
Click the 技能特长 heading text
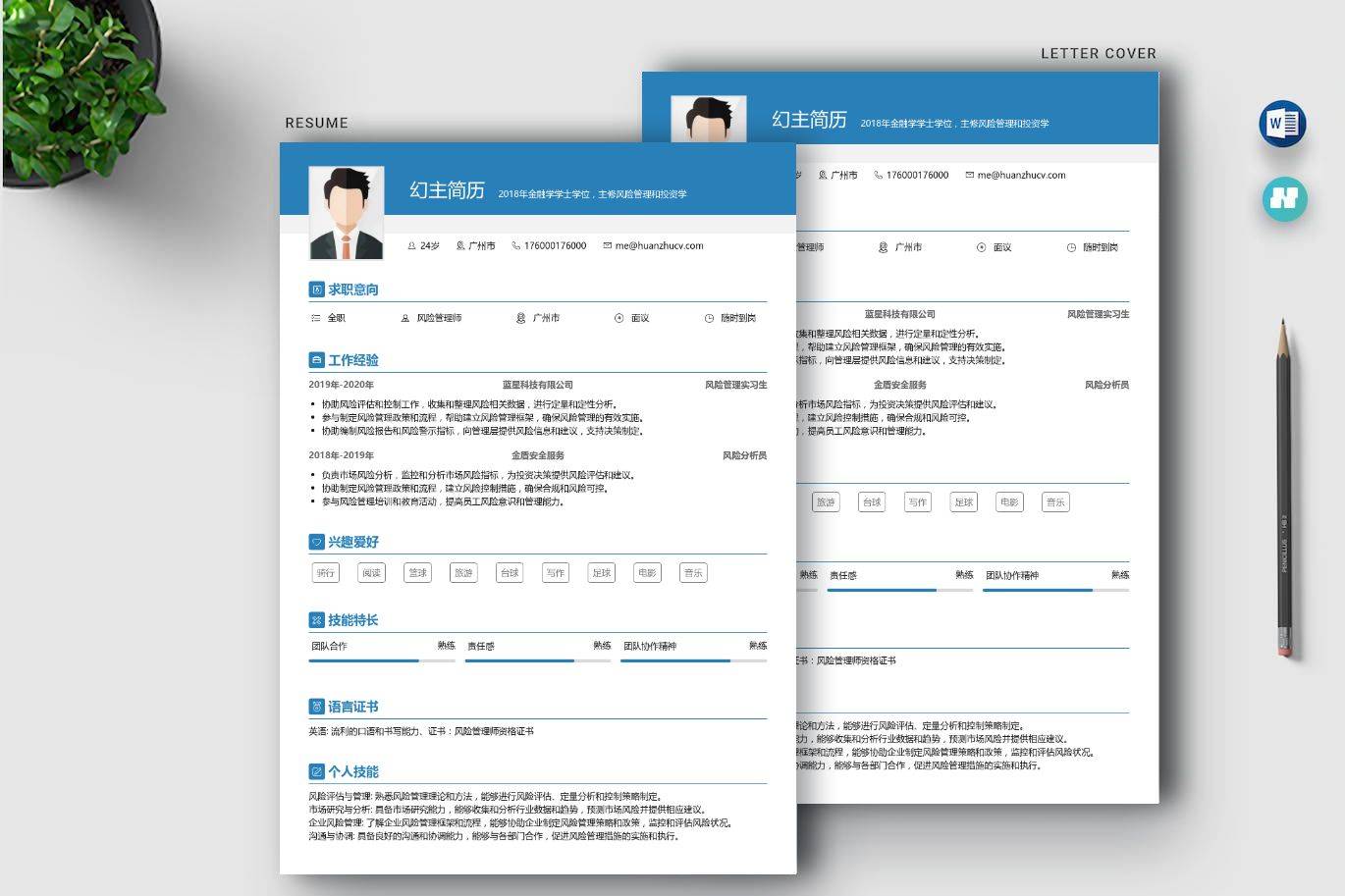click(353, 620)
